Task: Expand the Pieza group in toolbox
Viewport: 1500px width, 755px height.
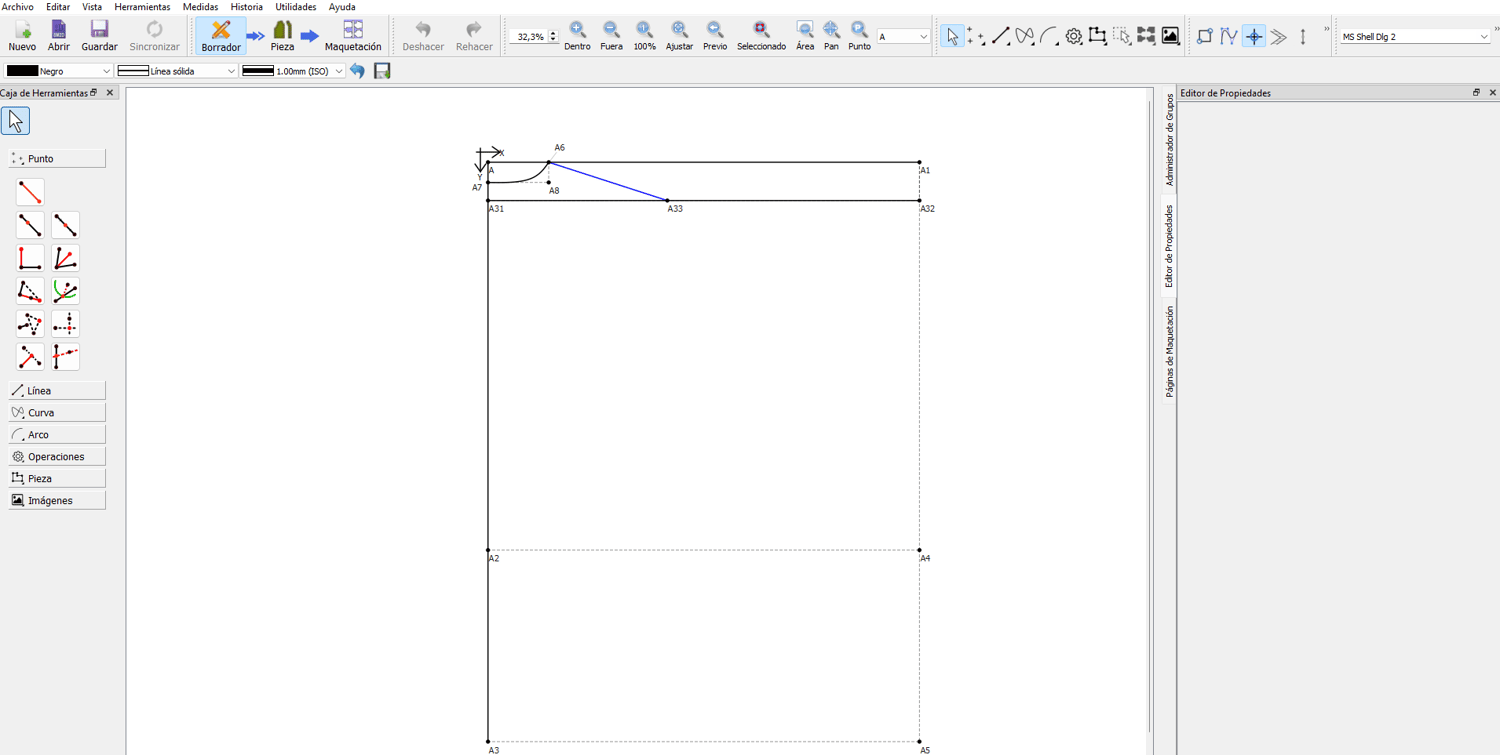Action: click(x=57, y=479)
